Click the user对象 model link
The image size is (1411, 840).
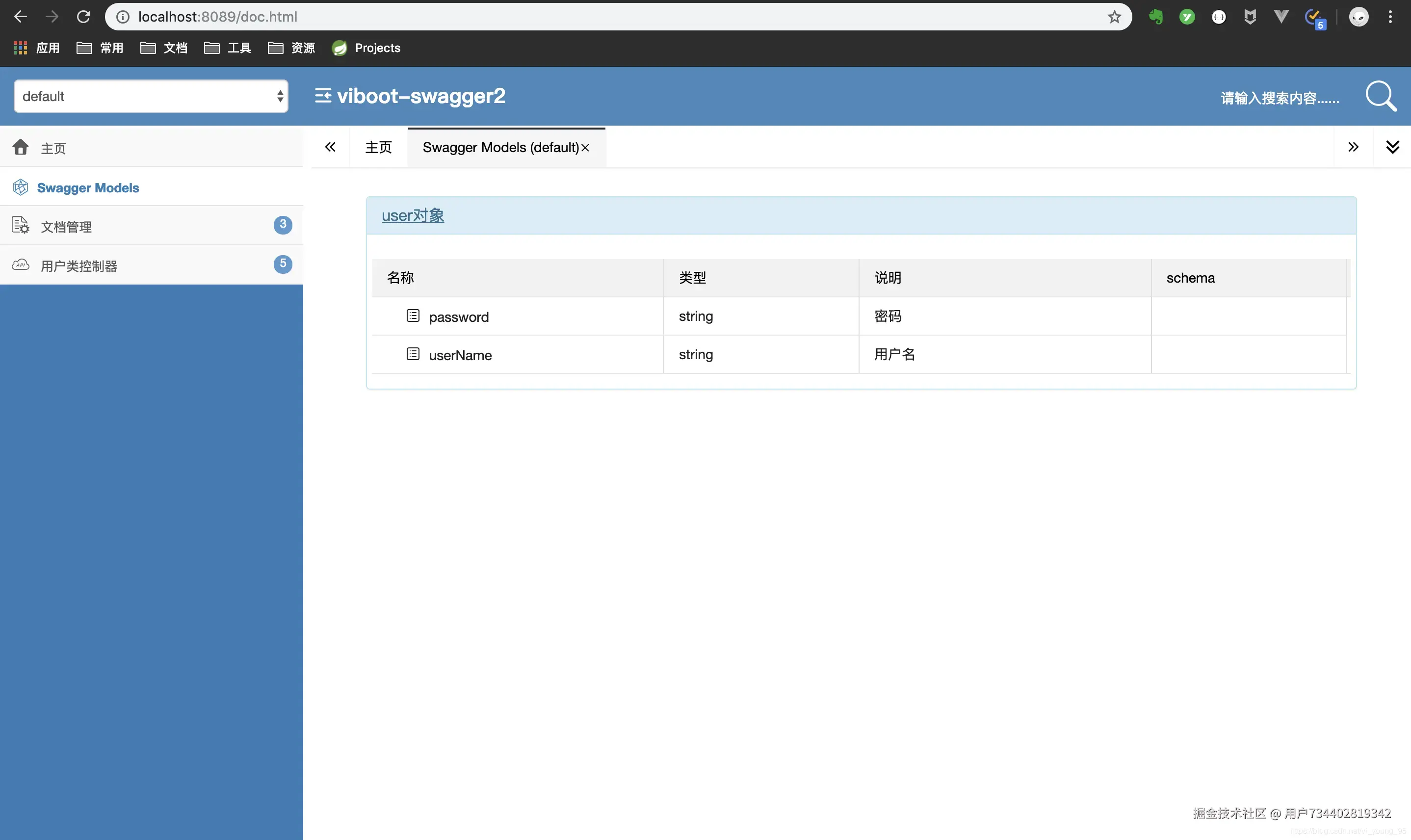point(413,216)
